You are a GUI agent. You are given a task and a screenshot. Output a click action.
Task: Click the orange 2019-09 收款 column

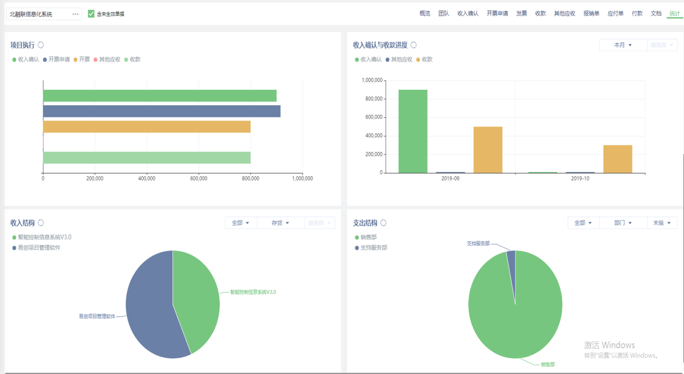488,150
